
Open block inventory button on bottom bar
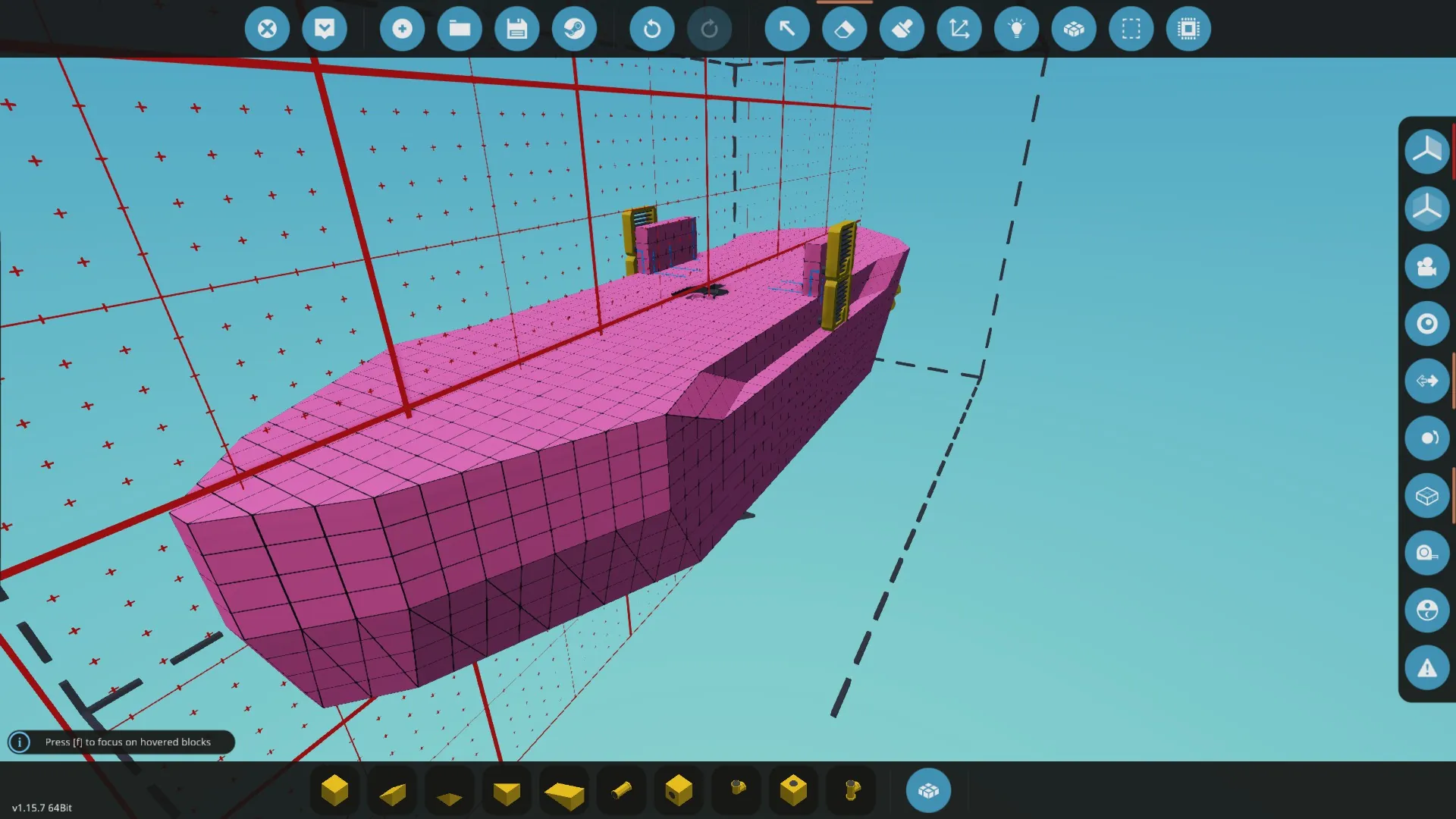click(928, 790)
